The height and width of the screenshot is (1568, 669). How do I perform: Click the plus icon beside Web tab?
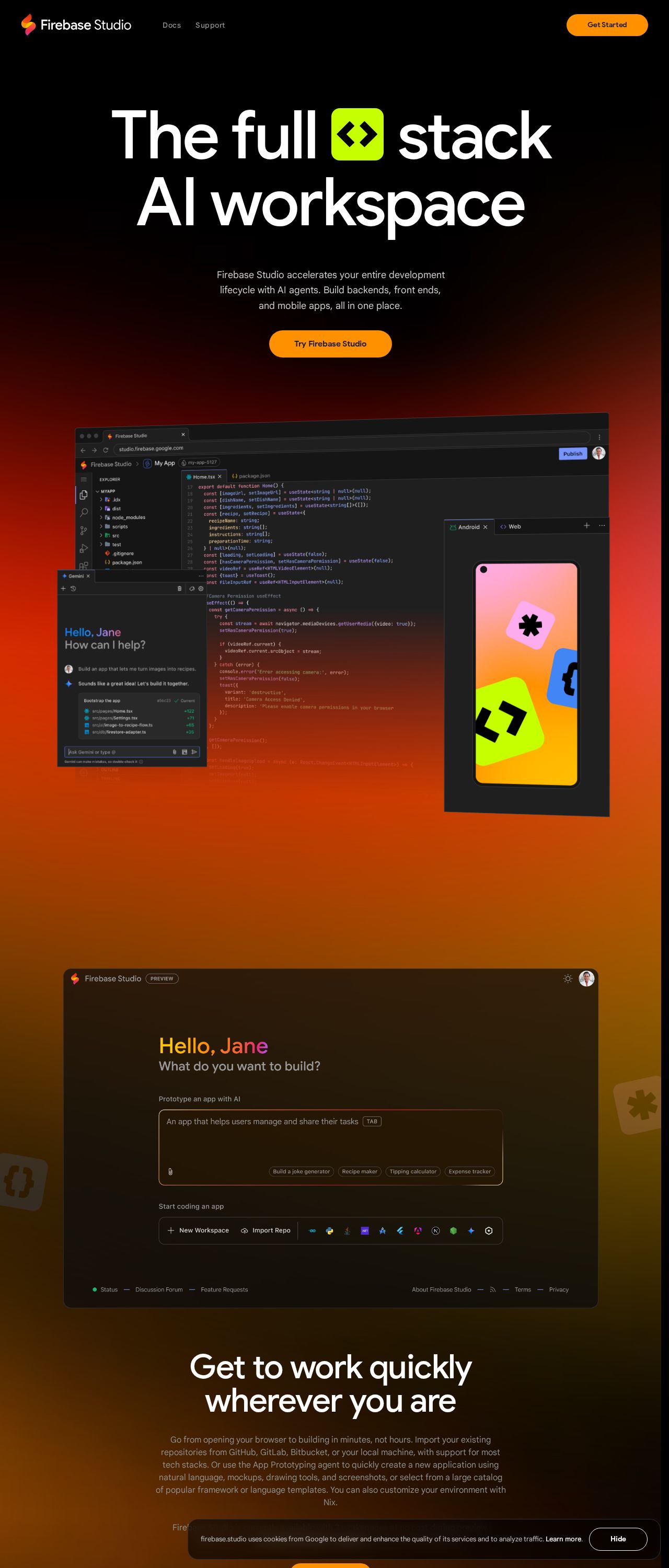pyautogui.click(x=587, y=525)
